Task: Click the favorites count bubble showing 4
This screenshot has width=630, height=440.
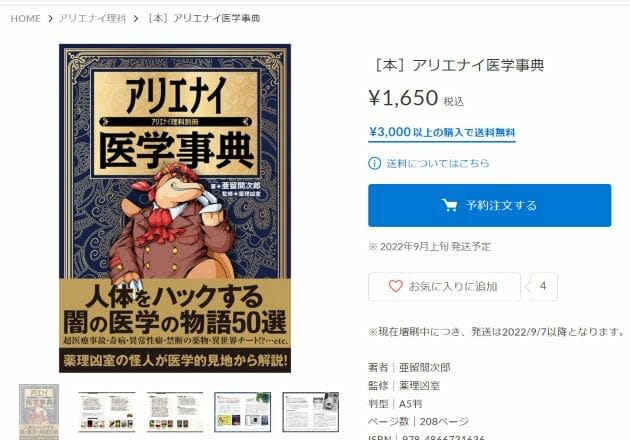Action: pyautogui.click(x=544, y=287)
